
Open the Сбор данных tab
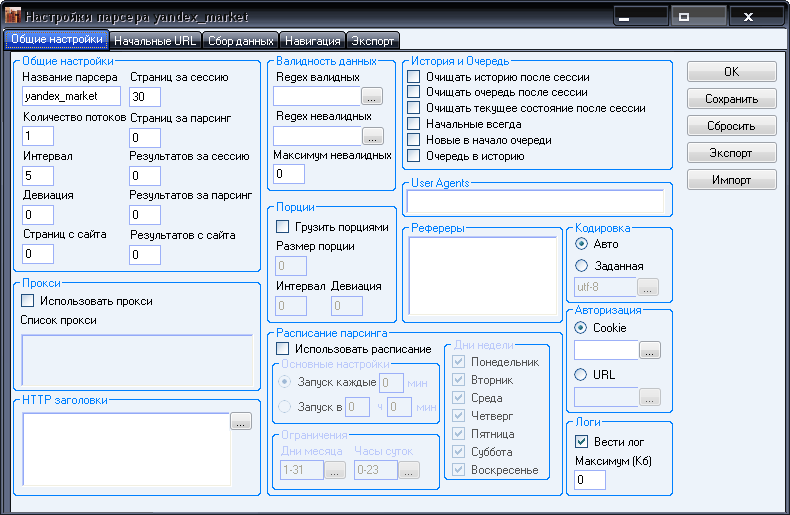click(240, 41)
